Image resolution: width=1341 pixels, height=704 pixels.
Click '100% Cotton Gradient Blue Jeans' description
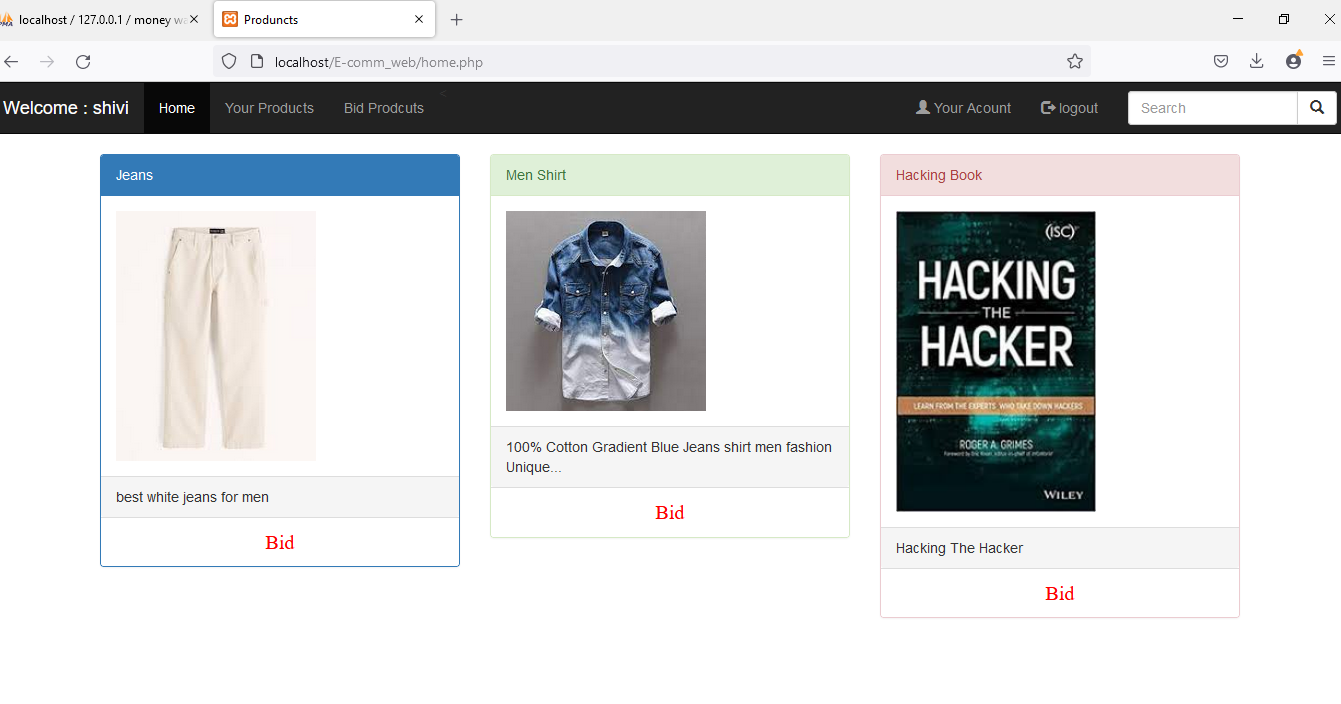point(669,457)
